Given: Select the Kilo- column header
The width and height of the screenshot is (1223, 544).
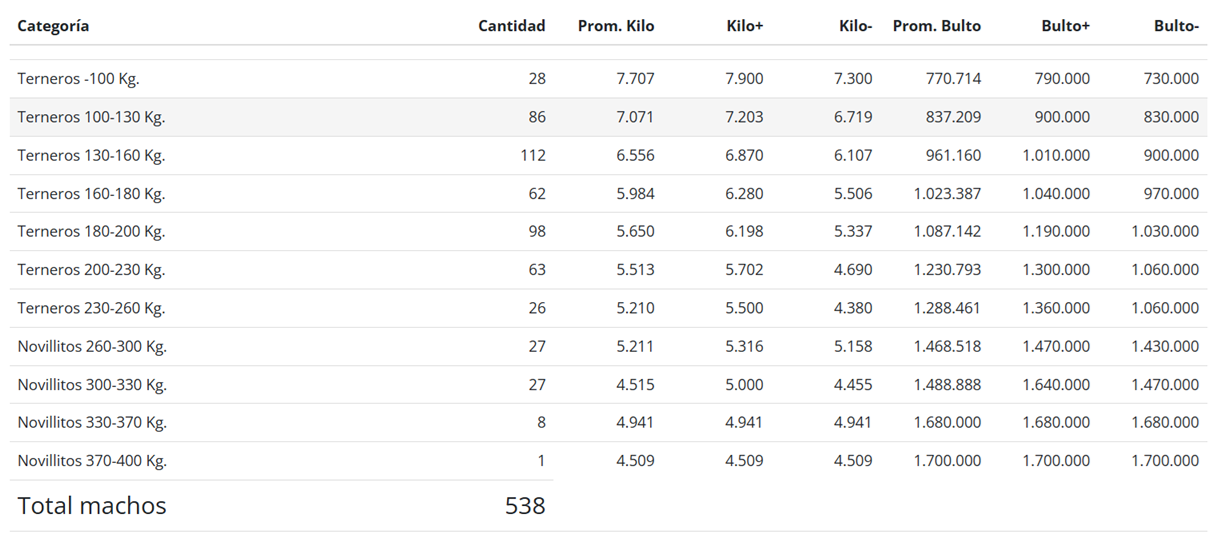Looking at the screenshot, I should pyautogui.click(x=855, y=26).
